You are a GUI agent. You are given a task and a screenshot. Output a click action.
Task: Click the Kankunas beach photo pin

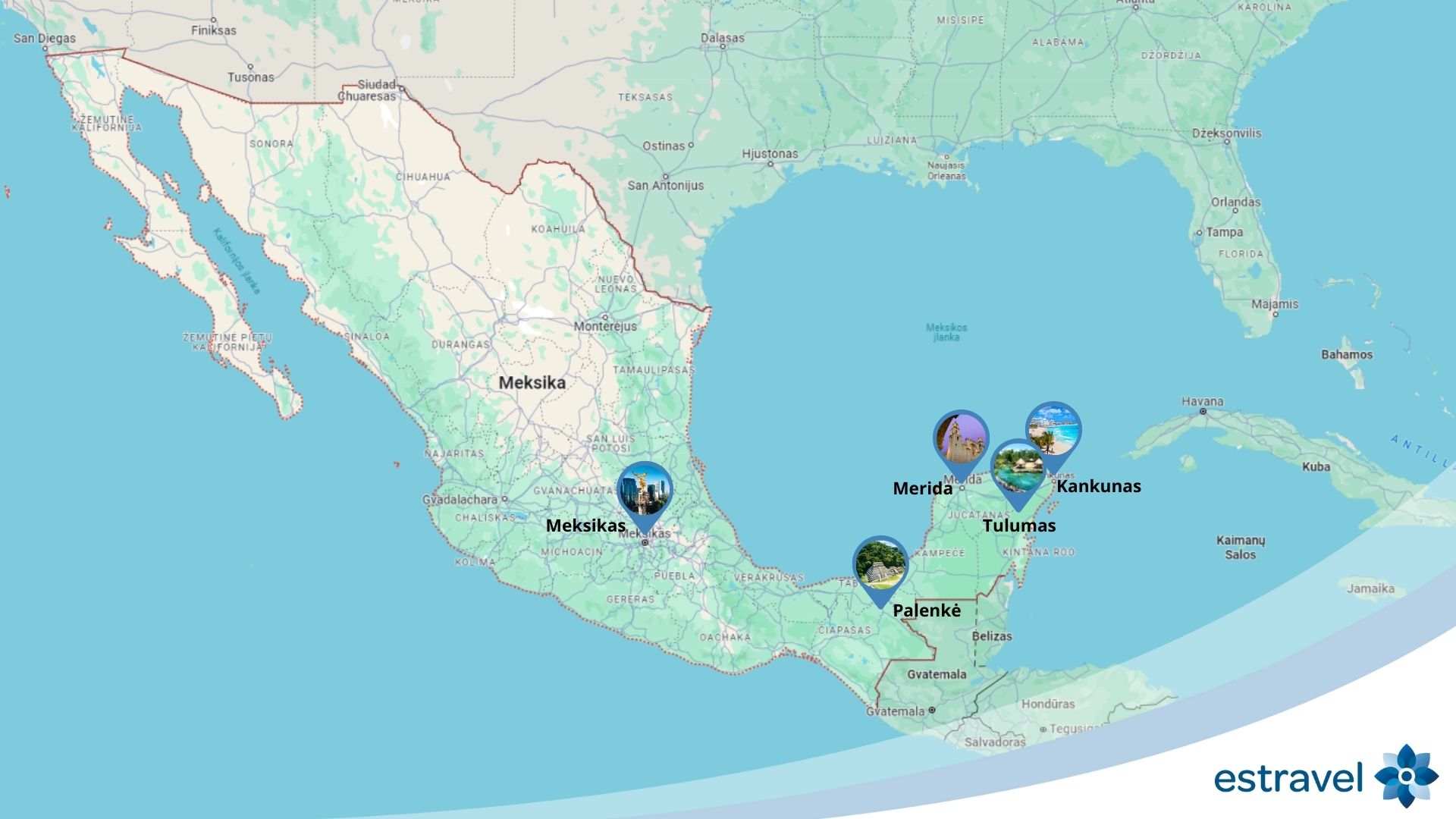(x=1053, y=430)
